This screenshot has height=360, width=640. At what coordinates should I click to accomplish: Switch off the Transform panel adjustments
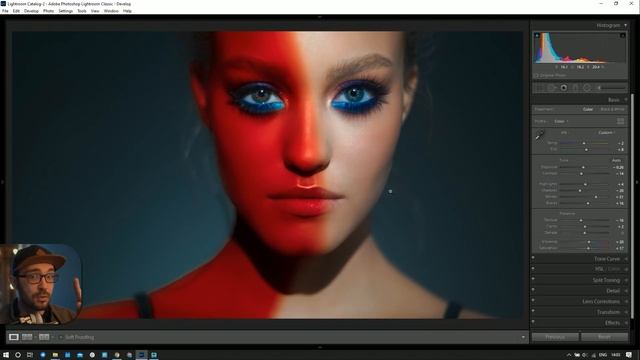[x=533, y=311]
